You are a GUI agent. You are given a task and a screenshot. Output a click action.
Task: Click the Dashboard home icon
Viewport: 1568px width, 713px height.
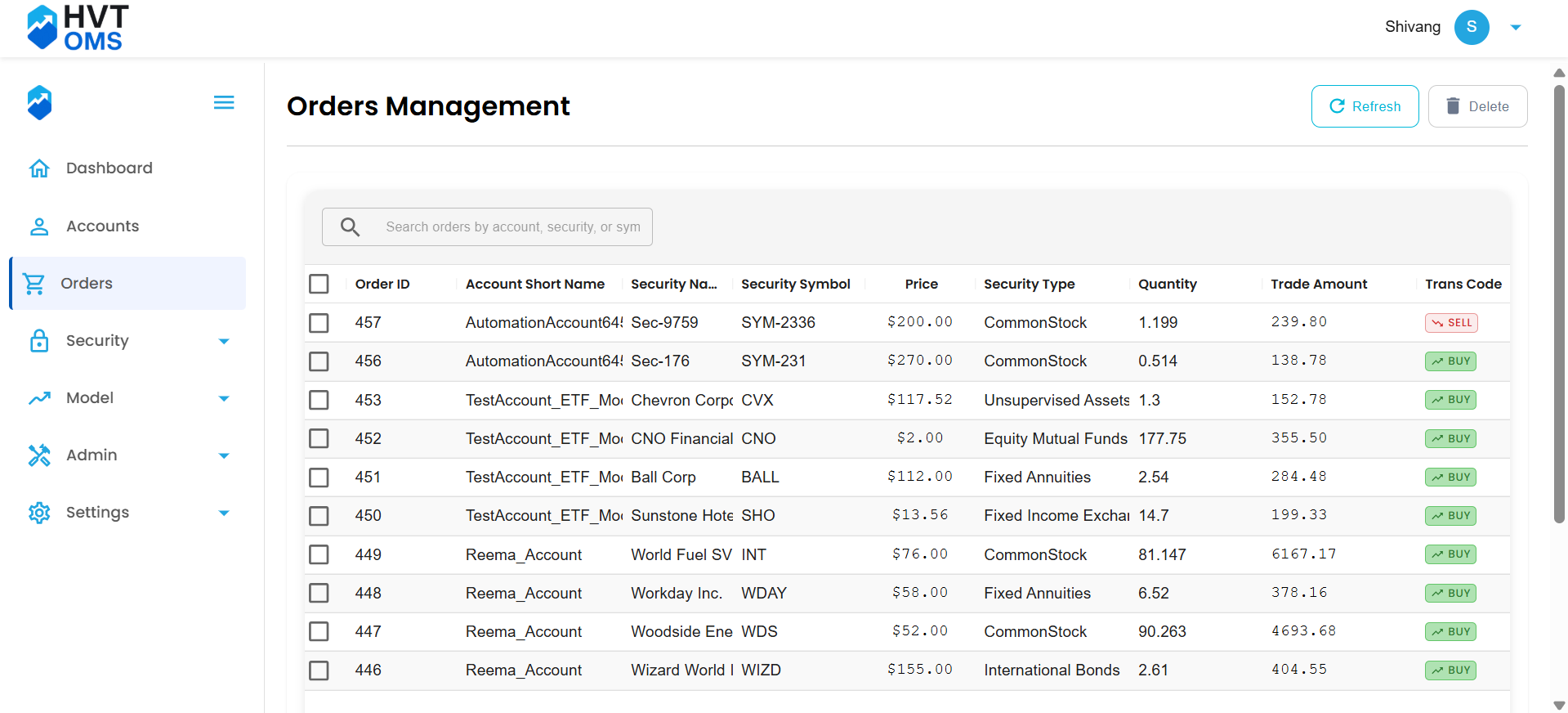point(39,168)
